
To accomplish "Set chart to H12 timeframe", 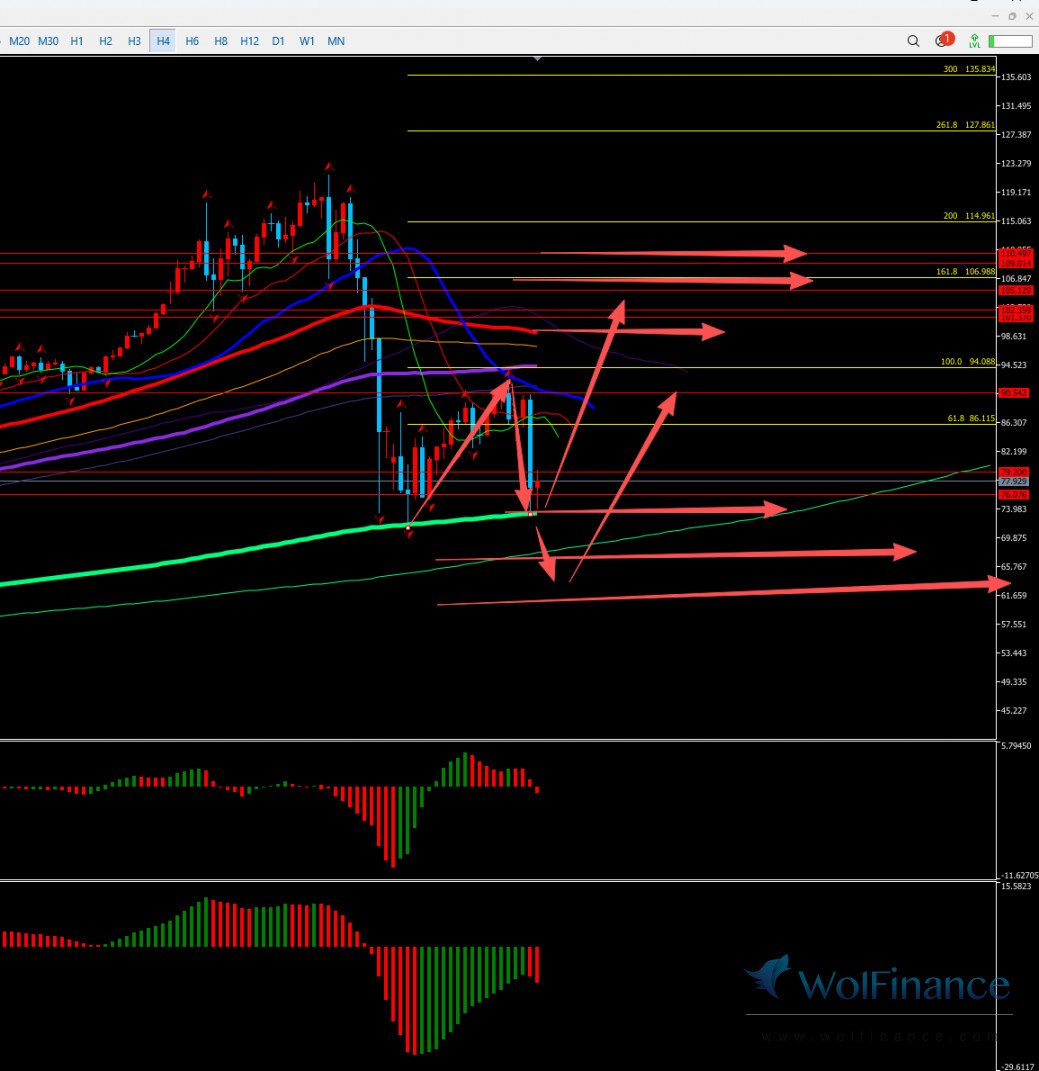I will click(250, 41).
